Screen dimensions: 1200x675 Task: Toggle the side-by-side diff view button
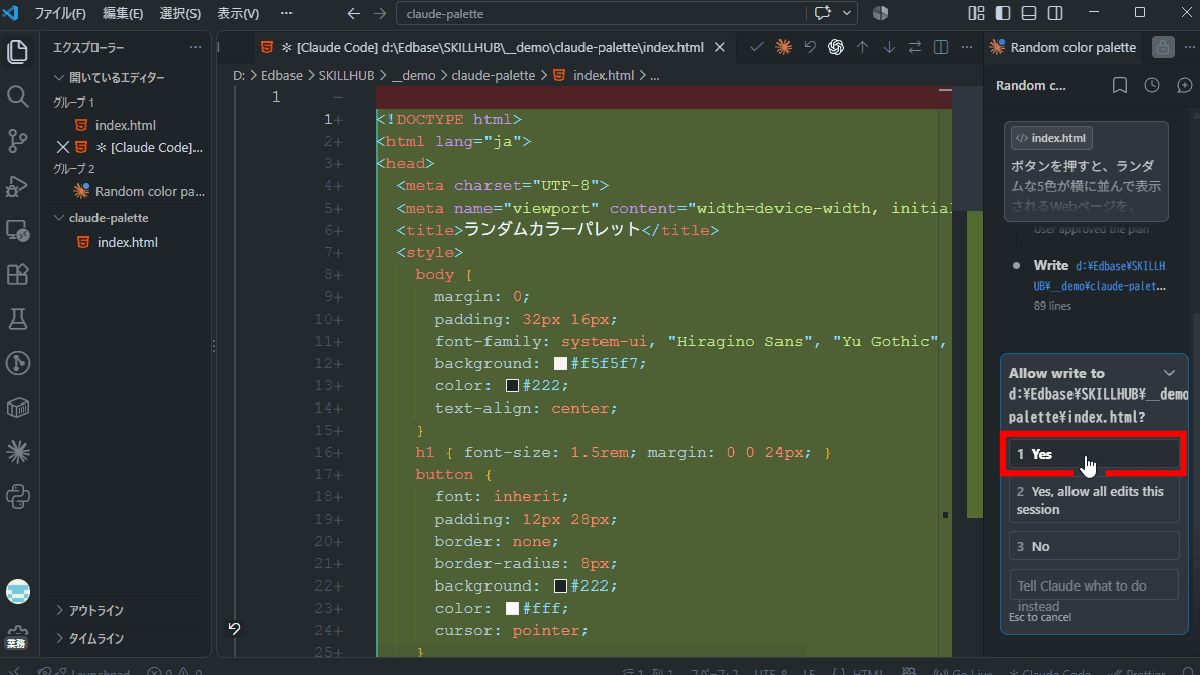coord(941,47)
